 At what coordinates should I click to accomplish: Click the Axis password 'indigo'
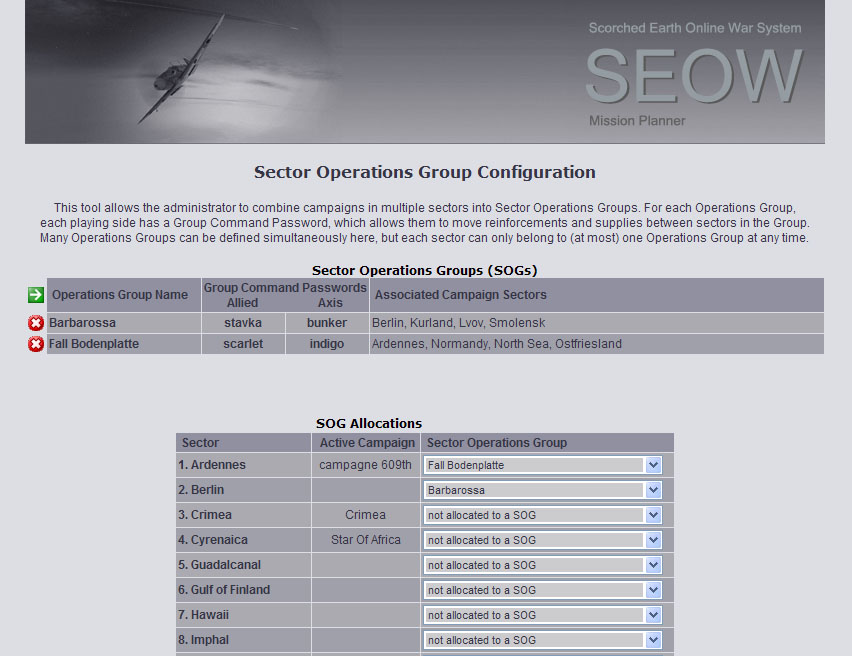click(x=327, y=344)
